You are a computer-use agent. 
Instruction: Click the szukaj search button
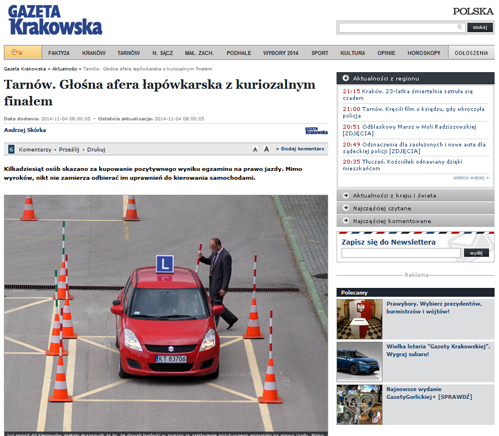click(x=480, y=27)
